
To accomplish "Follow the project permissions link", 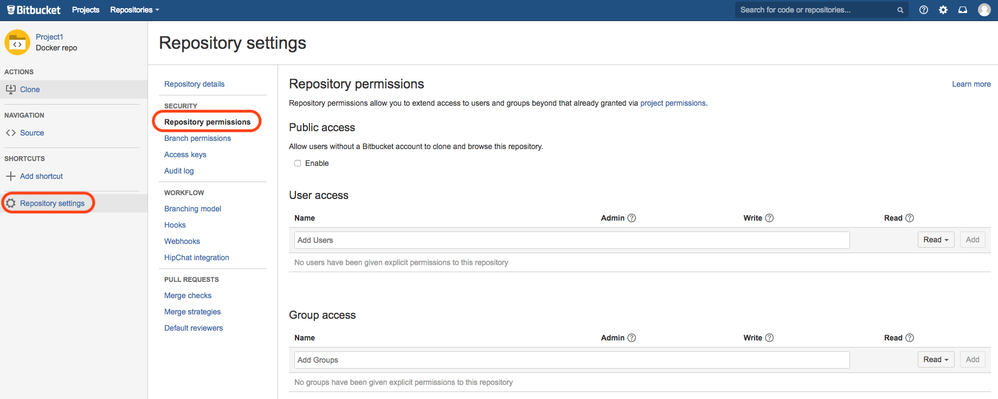I will pyautogui.click(x=673, y=102).
